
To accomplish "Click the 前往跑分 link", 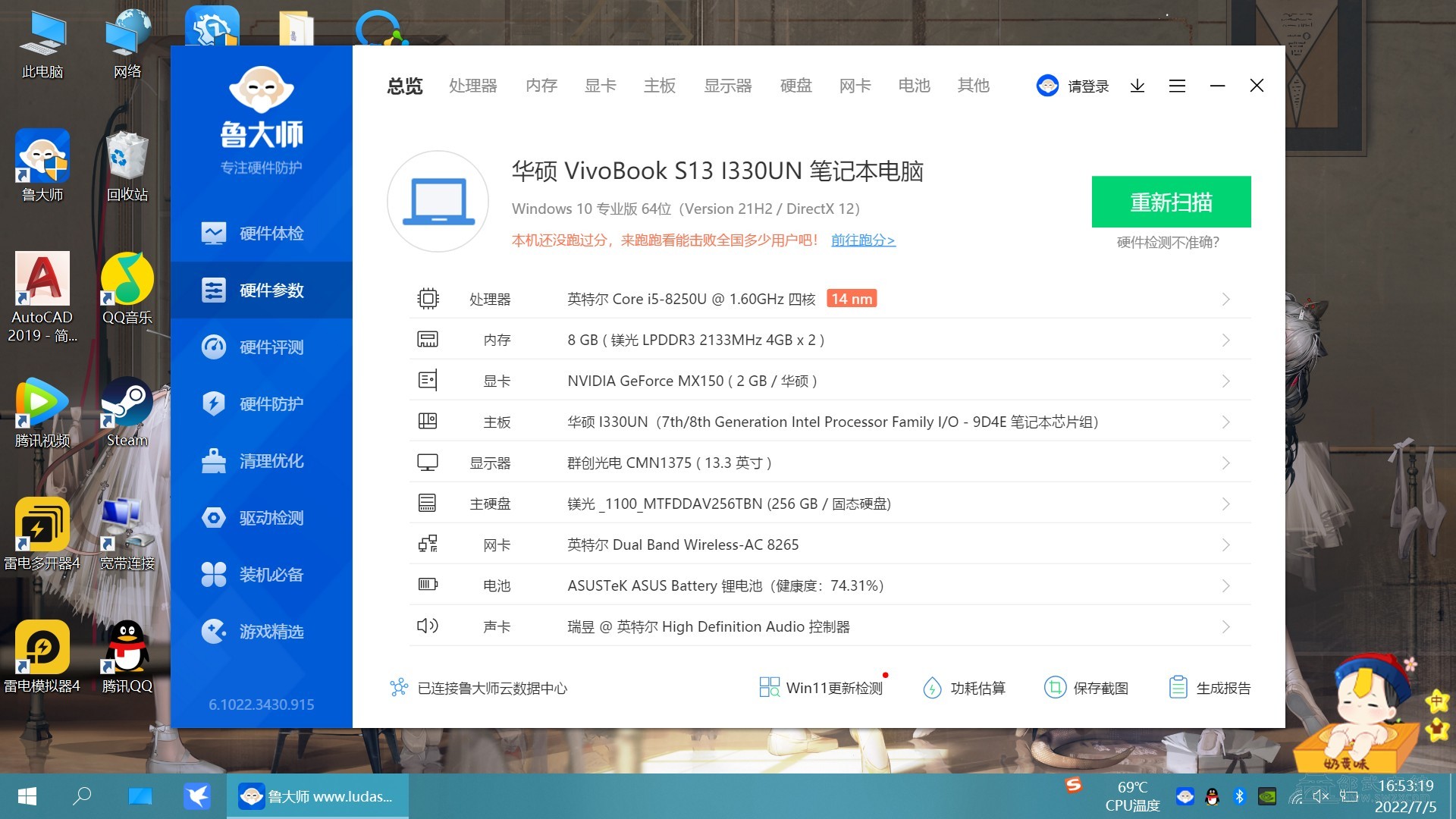I will coord(863,240).
